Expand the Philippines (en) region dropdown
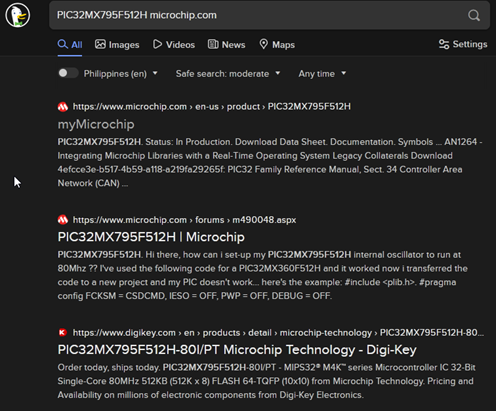Viewport: 496px width, 411px height. 121,74
